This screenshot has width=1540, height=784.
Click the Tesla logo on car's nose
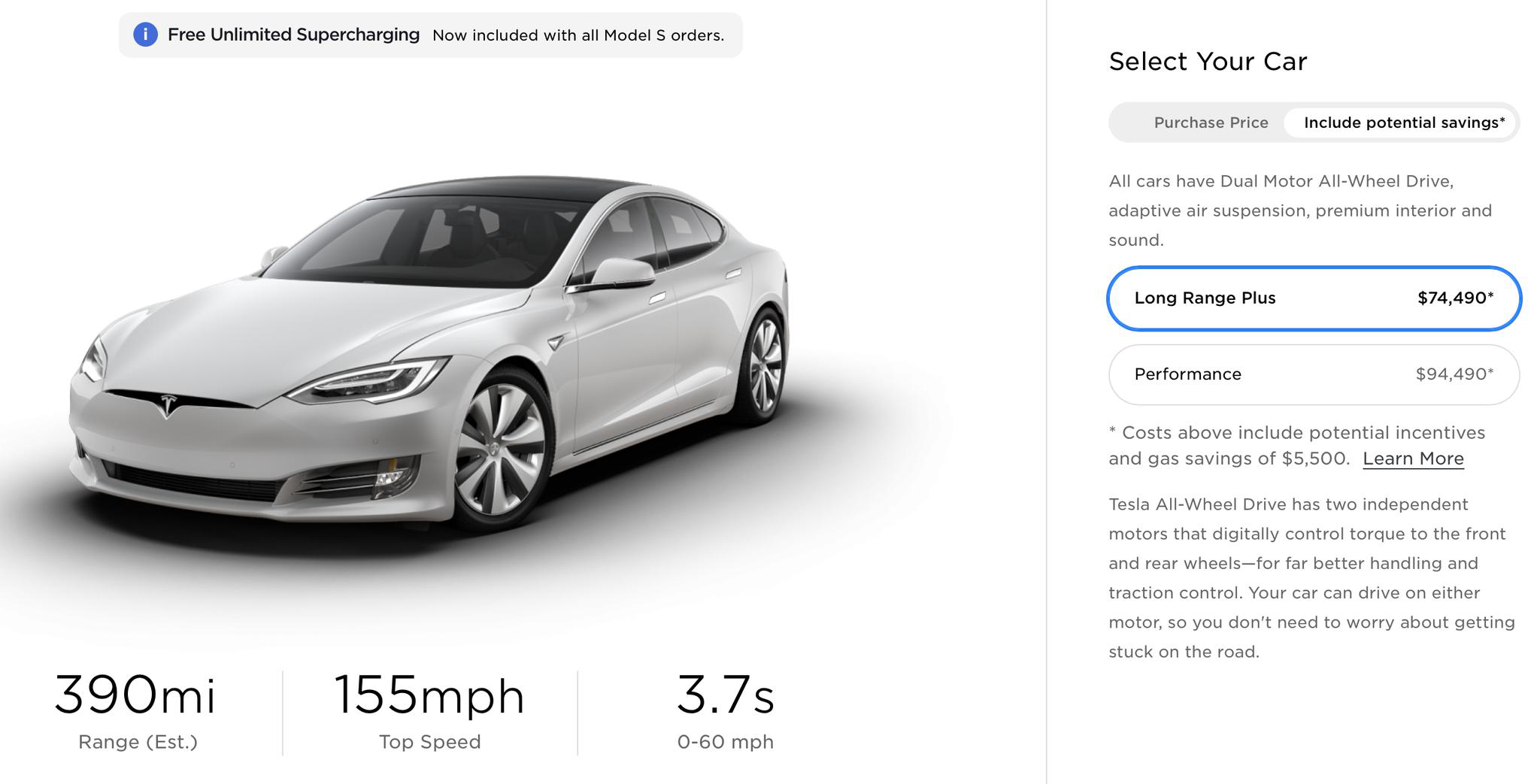pos(168,404)
